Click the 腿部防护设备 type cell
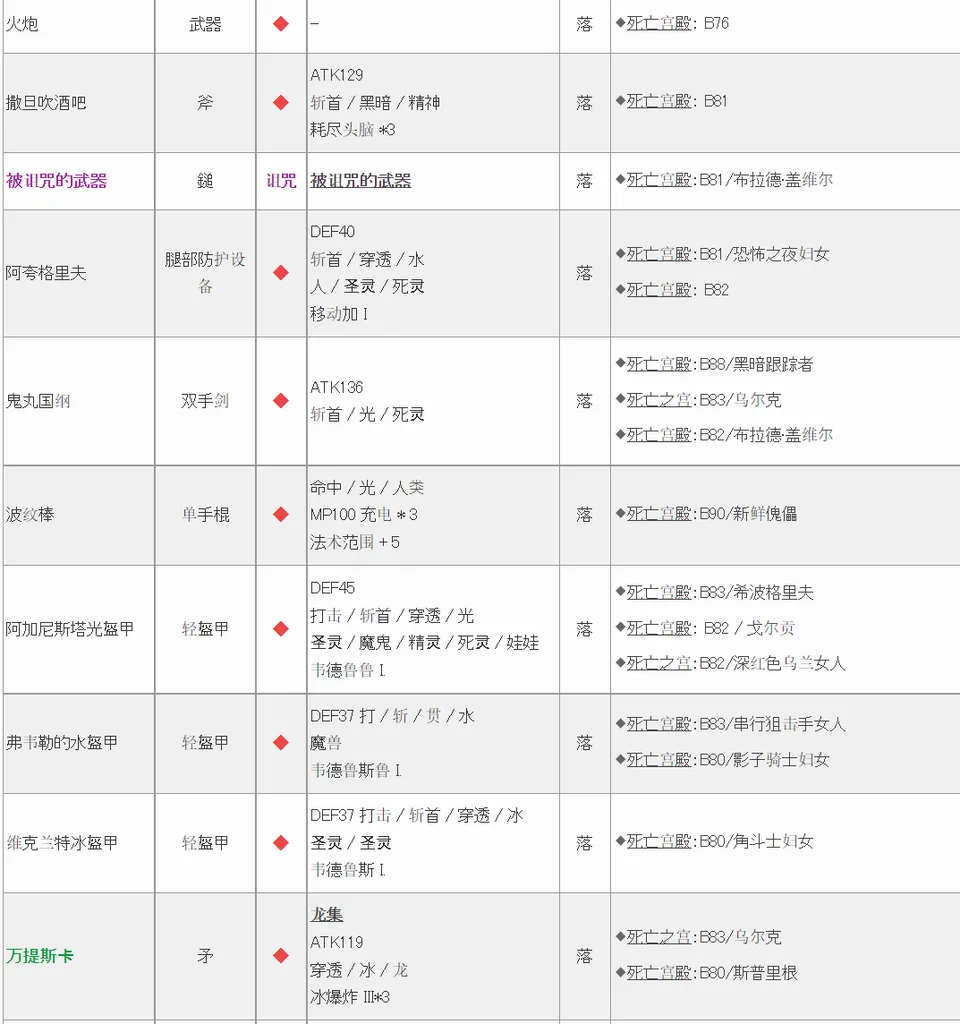This screenshot has height=1024, width=960. tap(205, 273)
